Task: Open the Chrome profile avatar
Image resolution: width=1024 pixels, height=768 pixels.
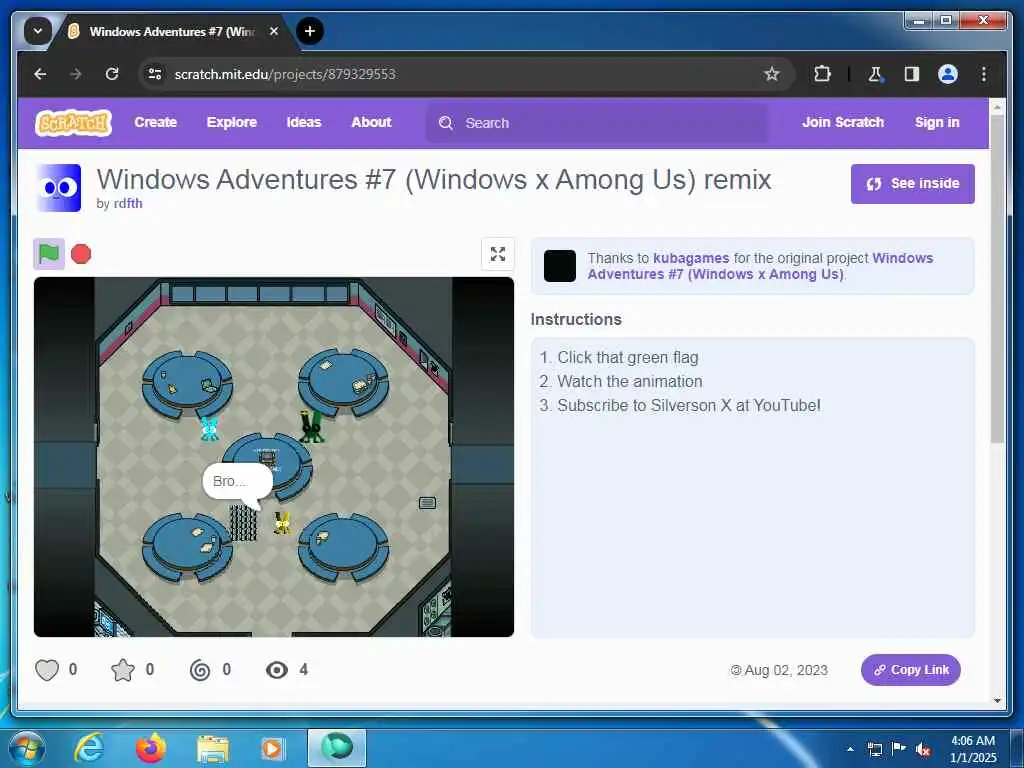Action: pos(948,74)
